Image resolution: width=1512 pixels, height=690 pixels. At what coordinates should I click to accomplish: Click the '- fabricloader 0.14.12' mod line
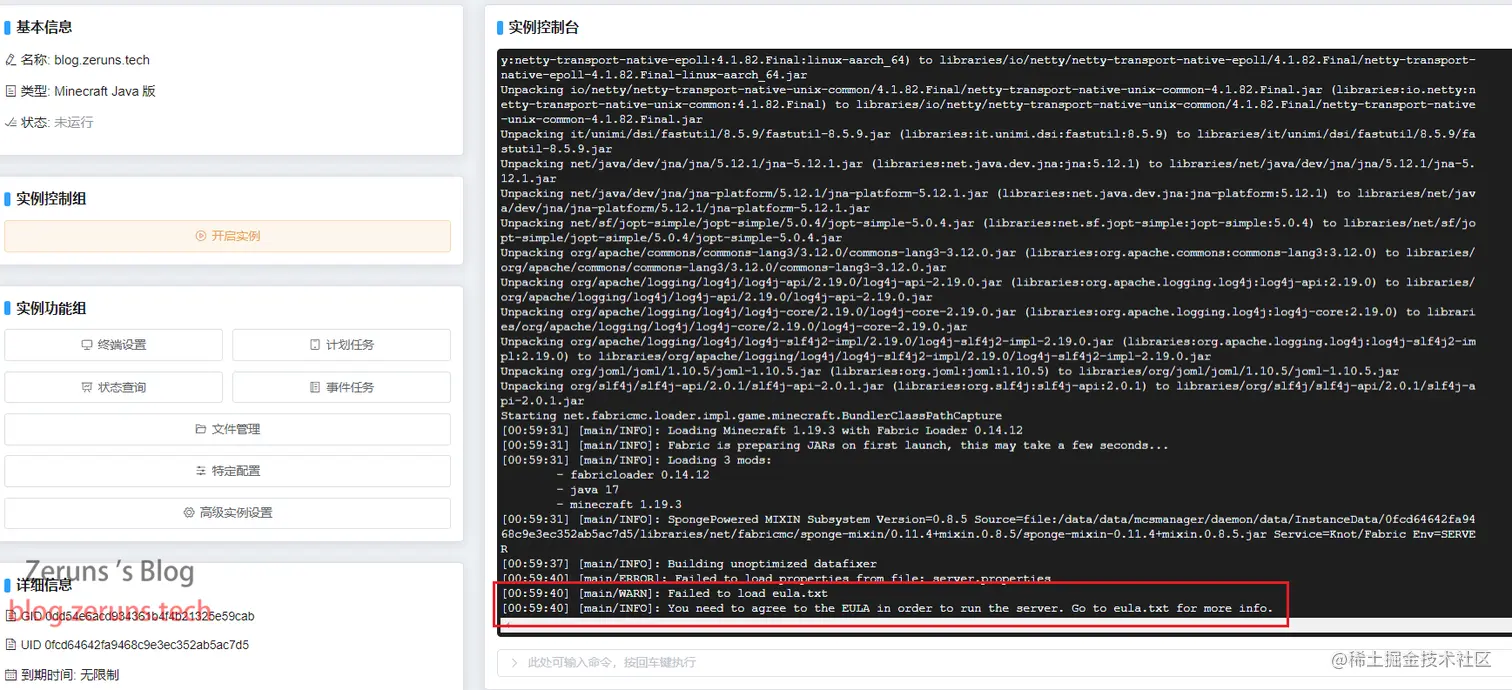633,475
